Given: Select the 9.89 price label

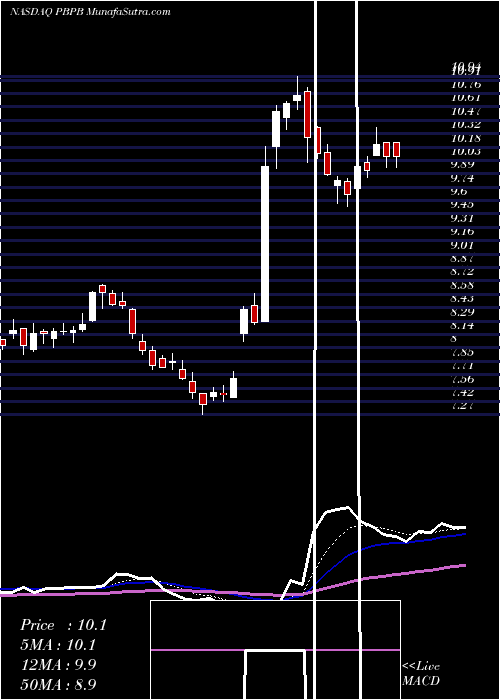Looking at the screenshot, I should (x=462, y=165).
